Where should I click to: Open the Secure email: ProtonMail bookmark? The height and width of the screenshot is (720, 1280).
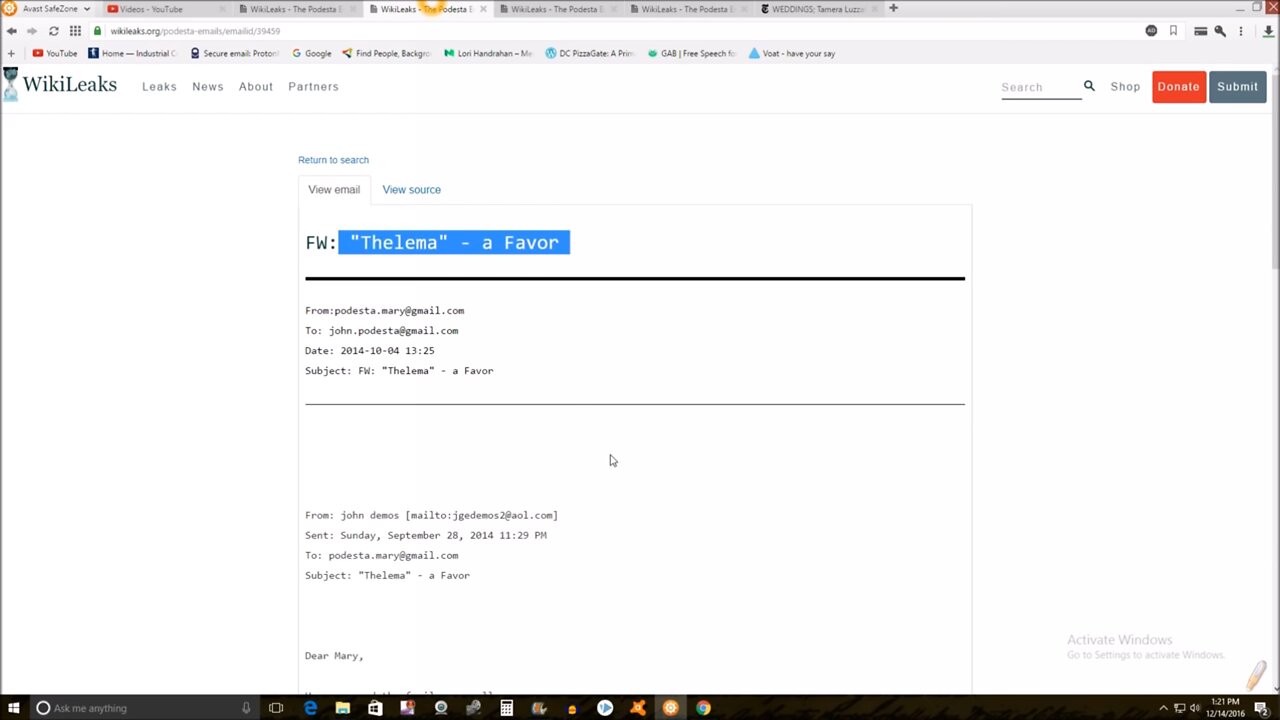click(x=234, y=53)
